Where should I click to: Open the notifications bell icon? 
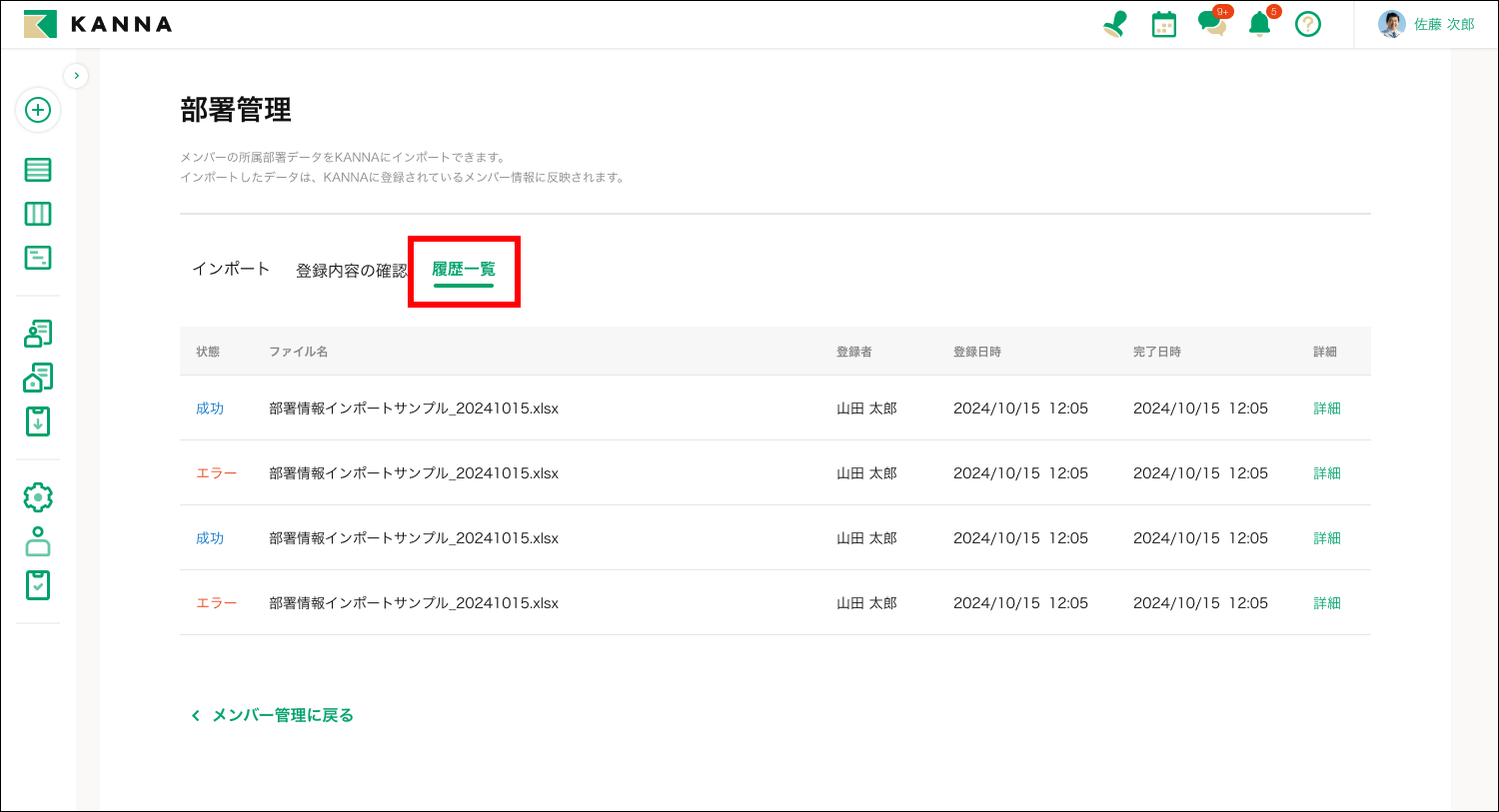point(1260,24)
